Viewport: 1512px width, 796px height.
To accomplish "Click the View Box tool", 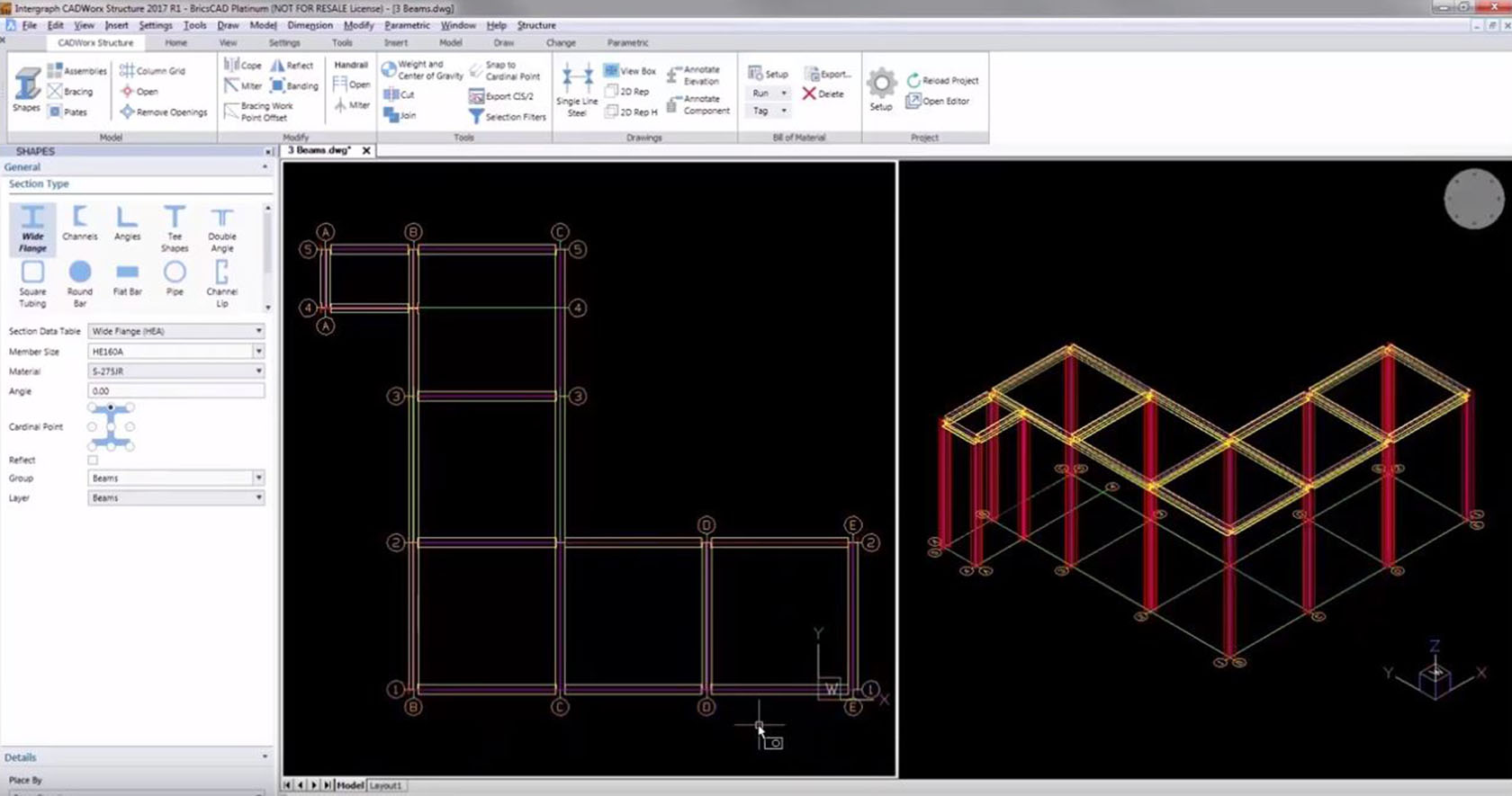I will pos(629,70).
